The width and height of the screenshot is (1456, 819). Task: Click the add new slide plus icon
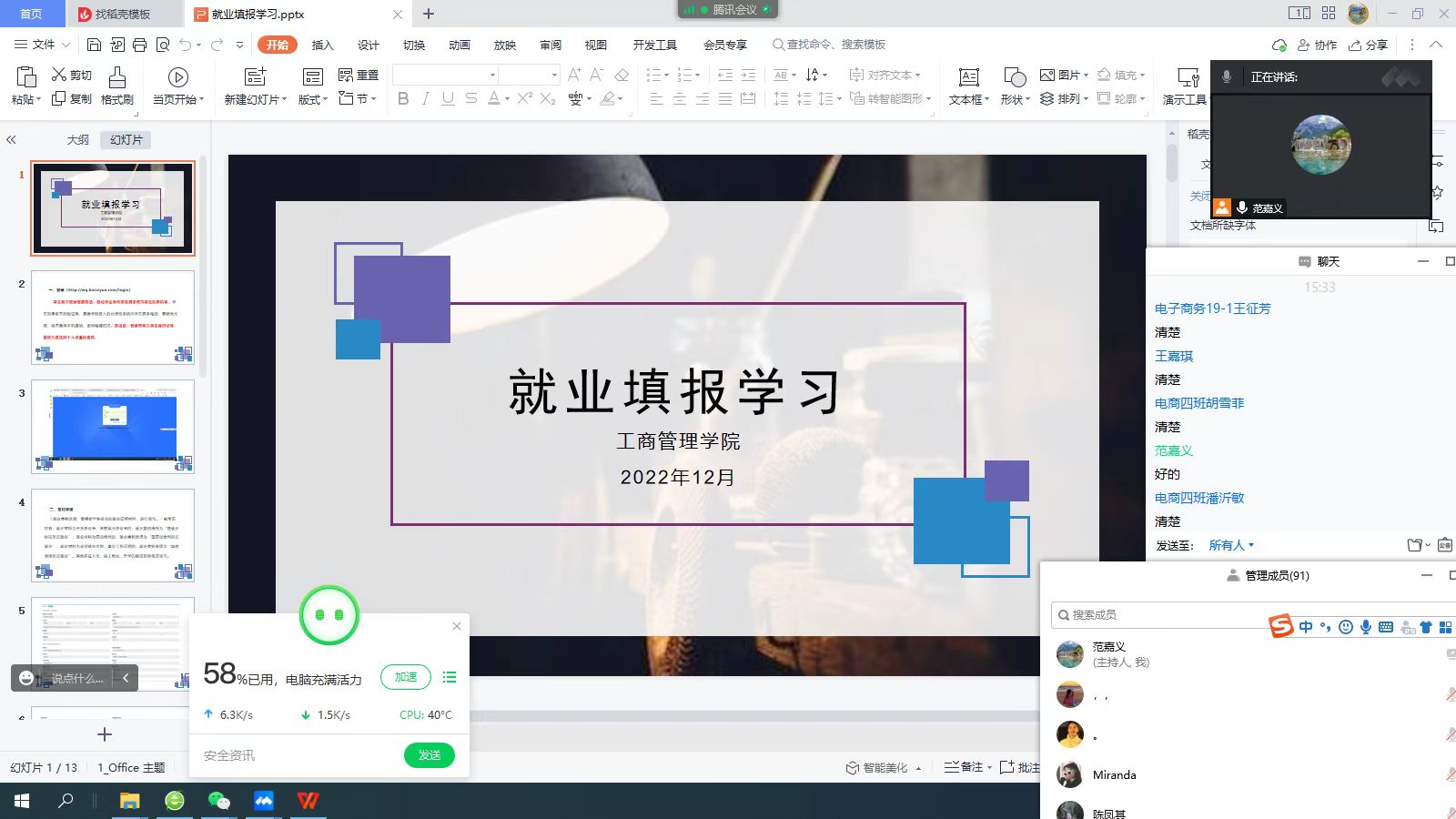click(x=105, y=734)
